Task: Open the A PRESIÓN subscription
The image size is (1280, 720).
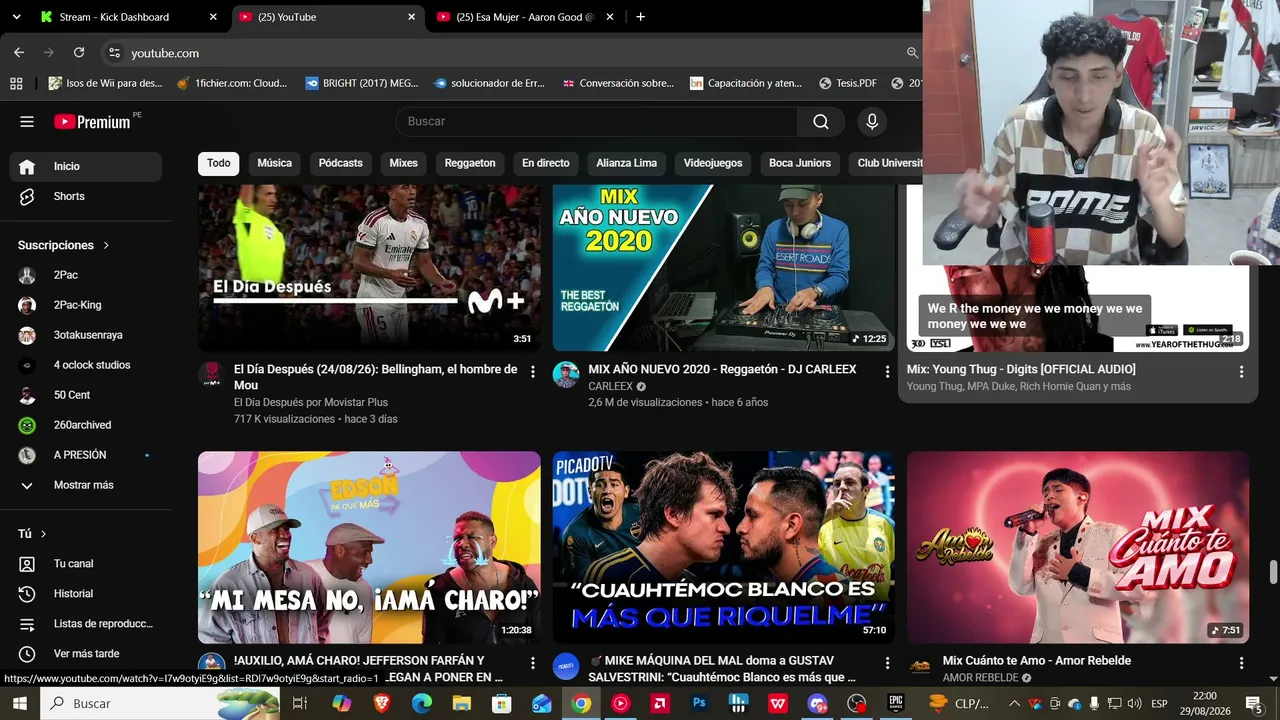Action: 85,455
